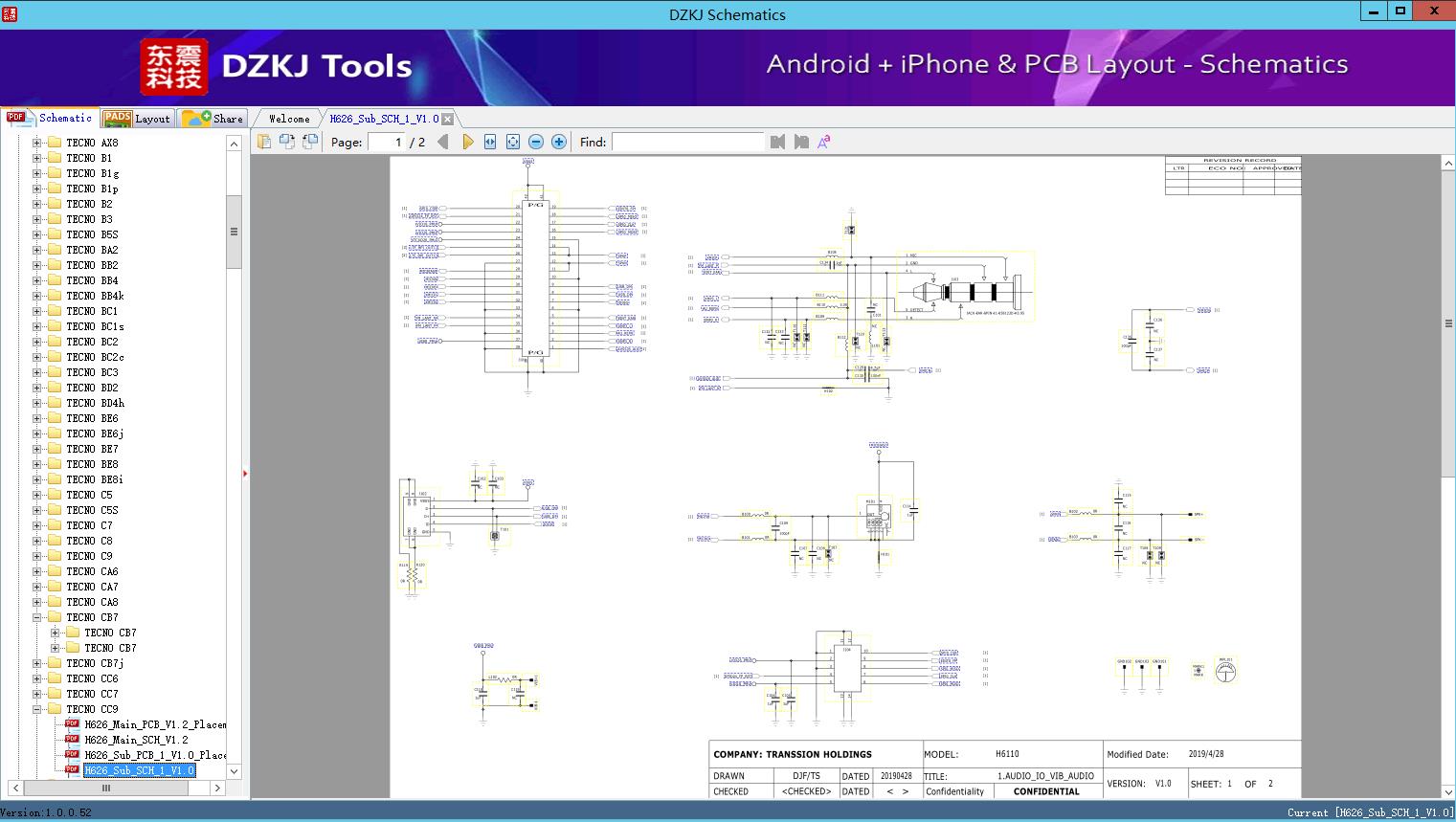Screen dimensions: 1456x822
Task: Fit whole page in view icon
Action: pos(513,142)
